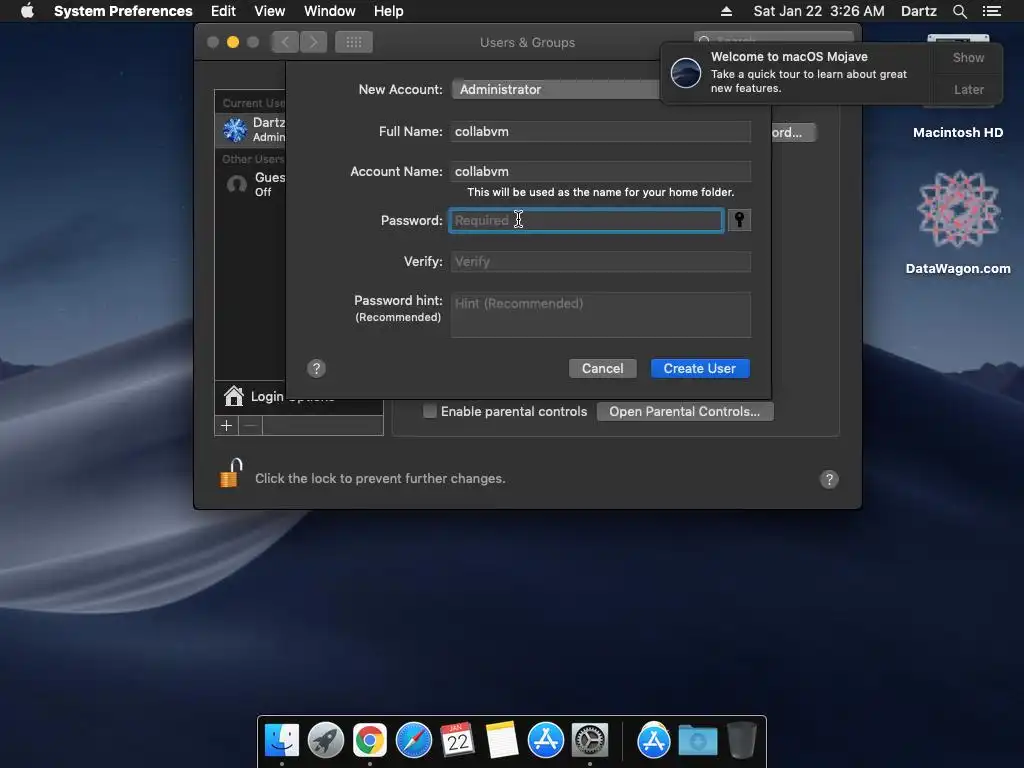Enable parental controls checkbox

coord(429,411)
